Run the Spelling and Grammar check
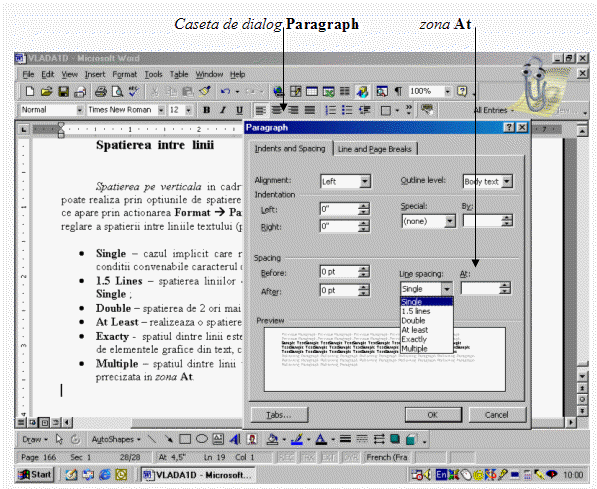This screenshot has height=489, width=597. tap(134, 91)
